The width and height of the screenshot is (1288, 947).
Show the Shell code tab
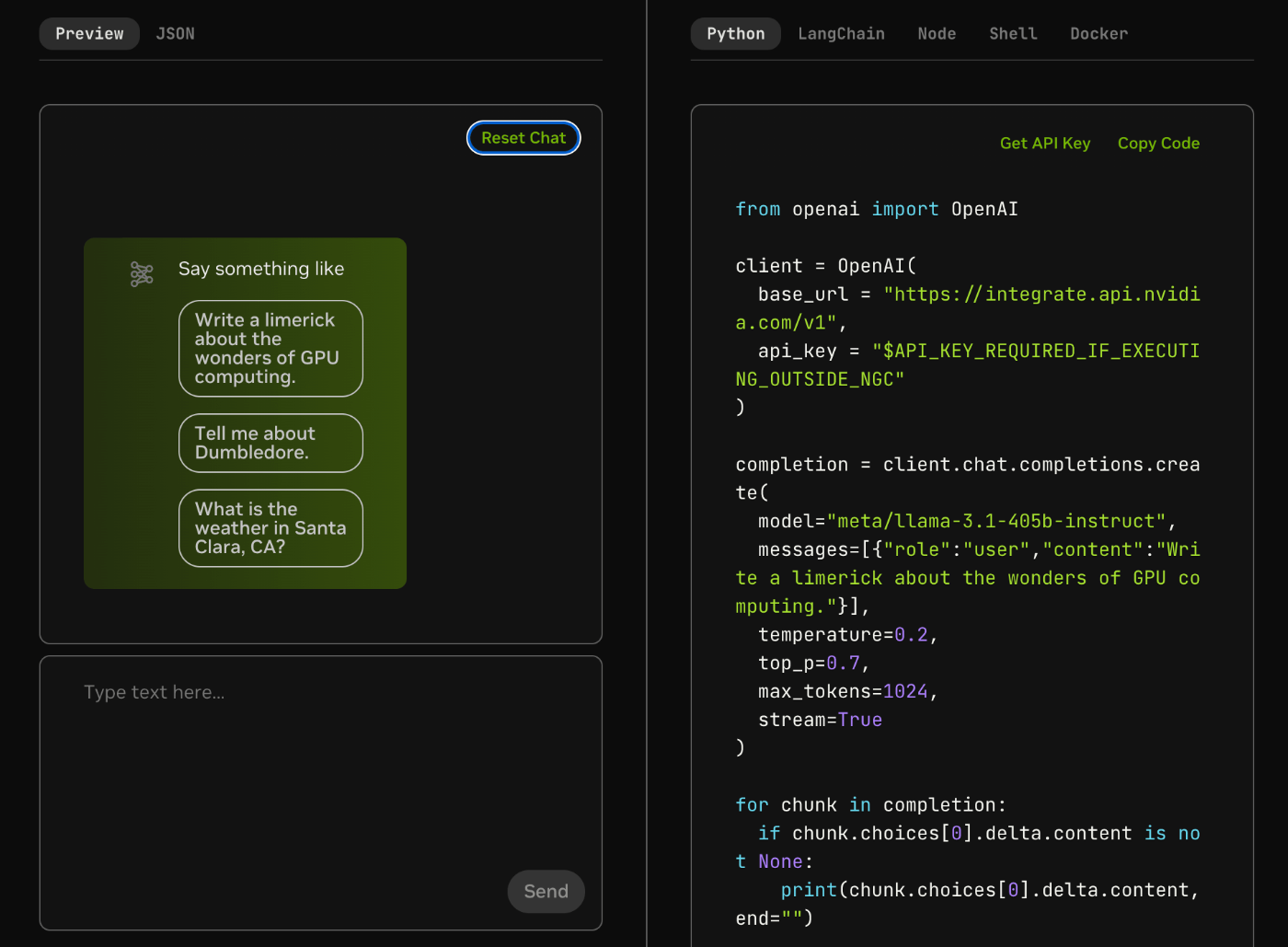1013,34
